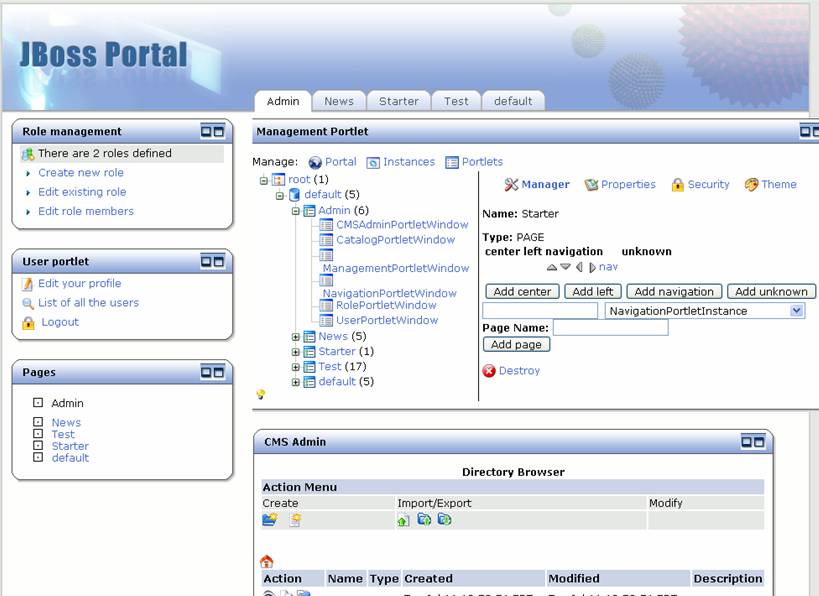Click the nav window link
819x596 pixels.
tap(608, 267)
